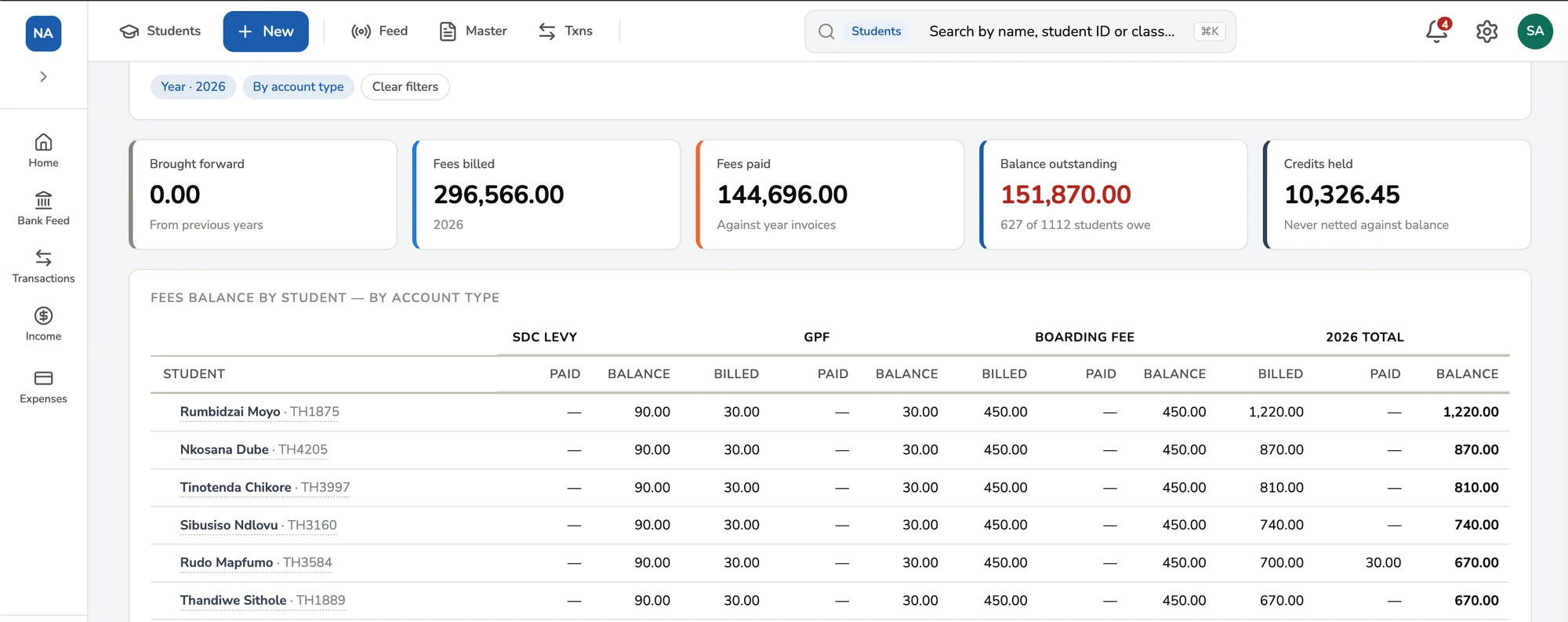Open student Rudo Mapfumo TH3584
The width and height of the screenshot is (1568, 622).
pyautogui.click(x=256, y=562)
